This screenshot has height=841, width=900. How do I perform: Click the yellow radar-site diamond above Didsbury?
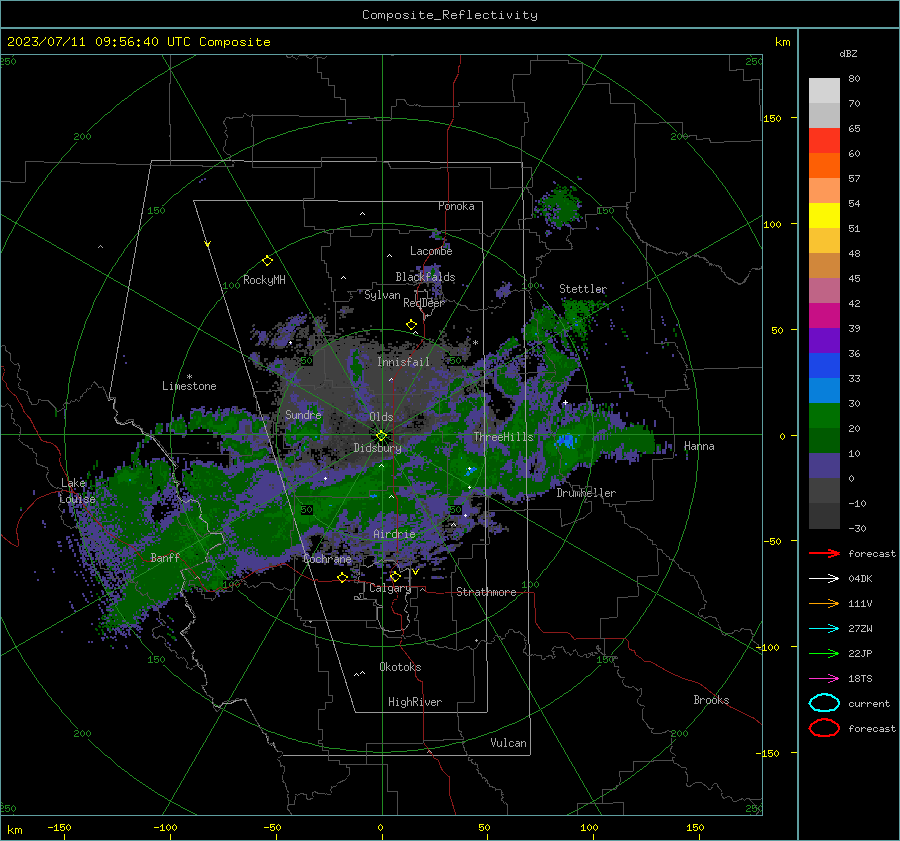(381, 436)
